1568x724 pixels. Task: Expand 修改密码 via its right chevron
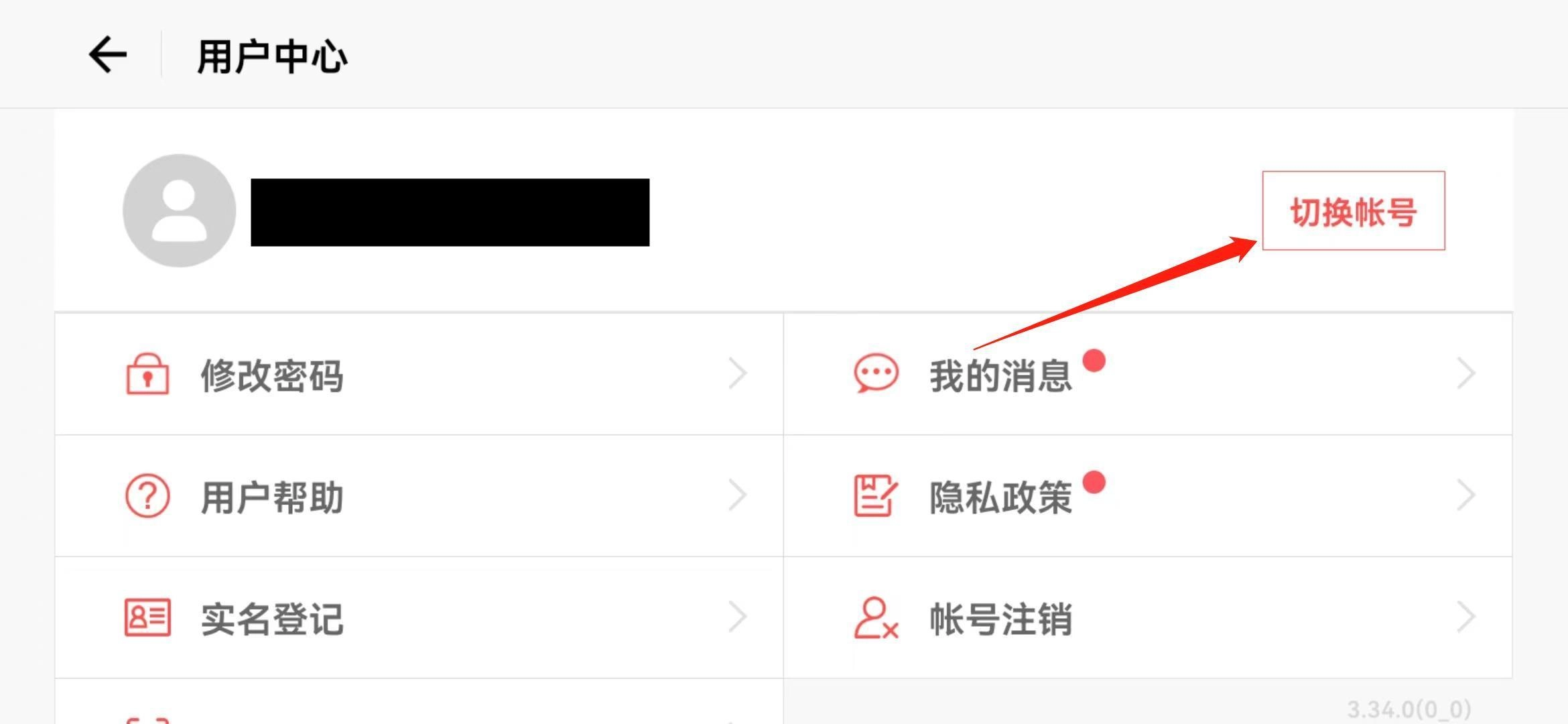coord(738,373)
